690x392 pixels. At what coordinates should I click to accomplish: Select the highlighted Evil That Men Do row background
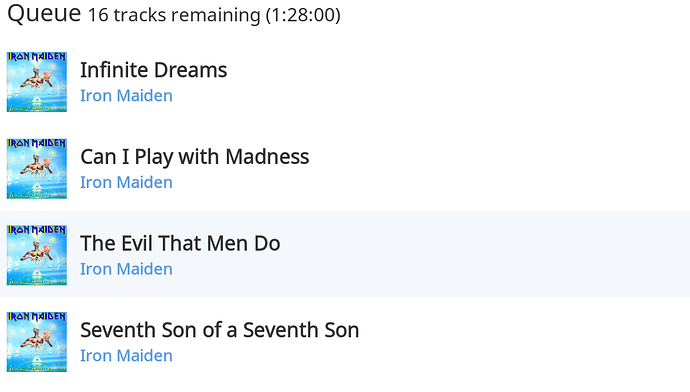coord(345,254)
